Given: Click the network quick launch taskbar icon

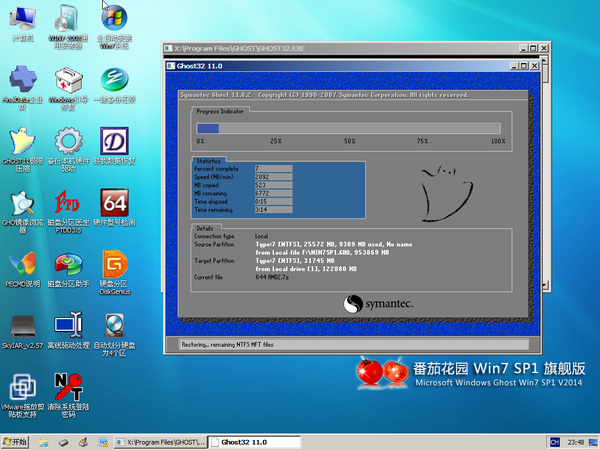Looking at the screenshot, I should point(103,442).
